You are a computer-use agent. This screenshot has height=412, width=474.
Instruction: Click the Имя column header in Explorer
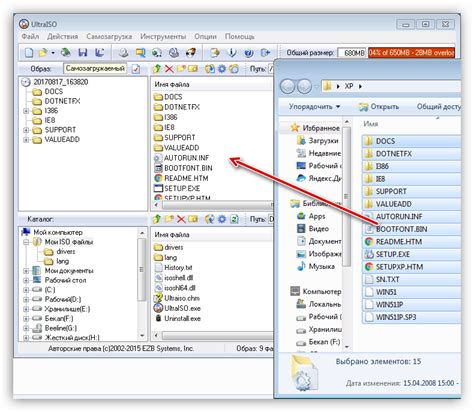[x=371, y=124]
